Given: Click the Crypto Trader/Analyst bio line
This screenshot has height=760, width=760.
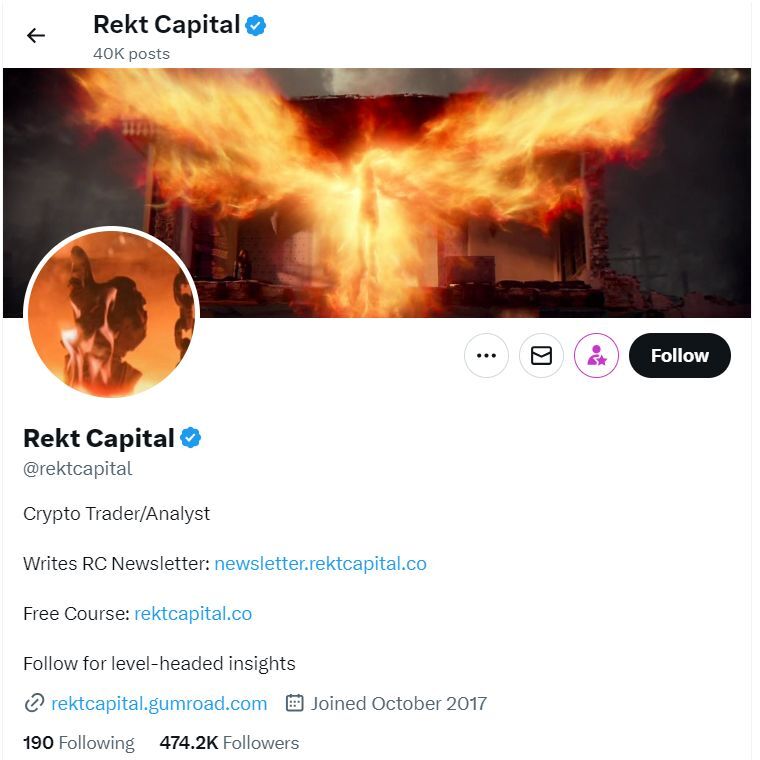Looking at the screenshot, I should pos(117,514).
